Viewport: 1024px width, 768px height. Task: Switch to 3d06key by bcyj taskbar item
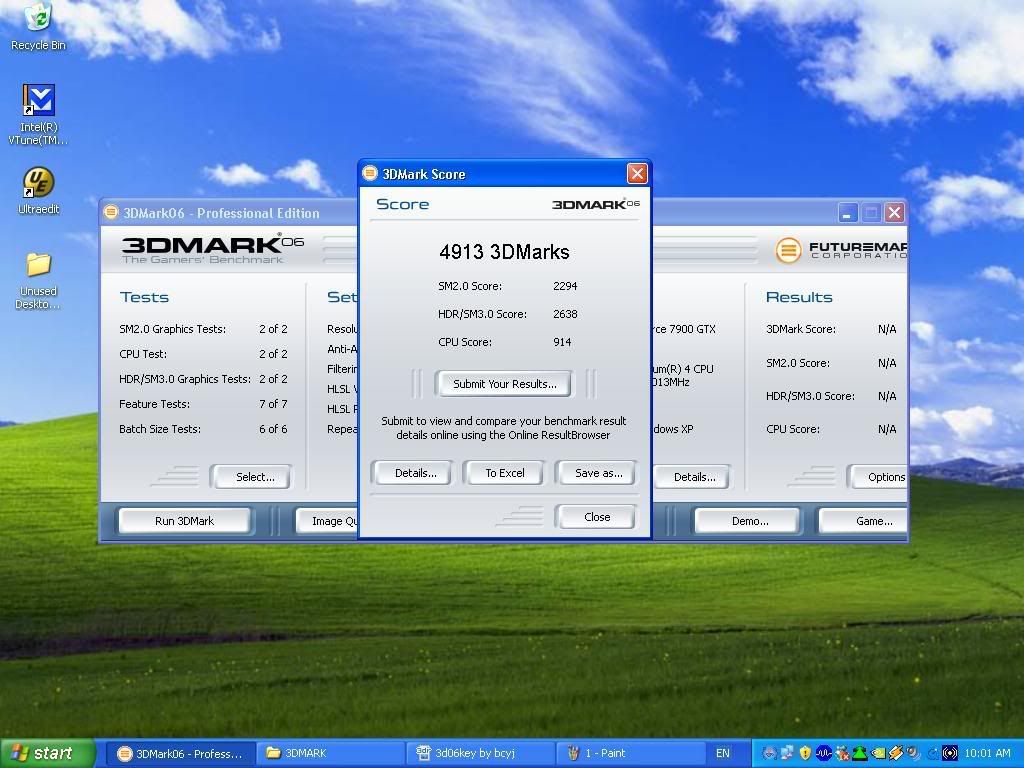coord(480,753)
